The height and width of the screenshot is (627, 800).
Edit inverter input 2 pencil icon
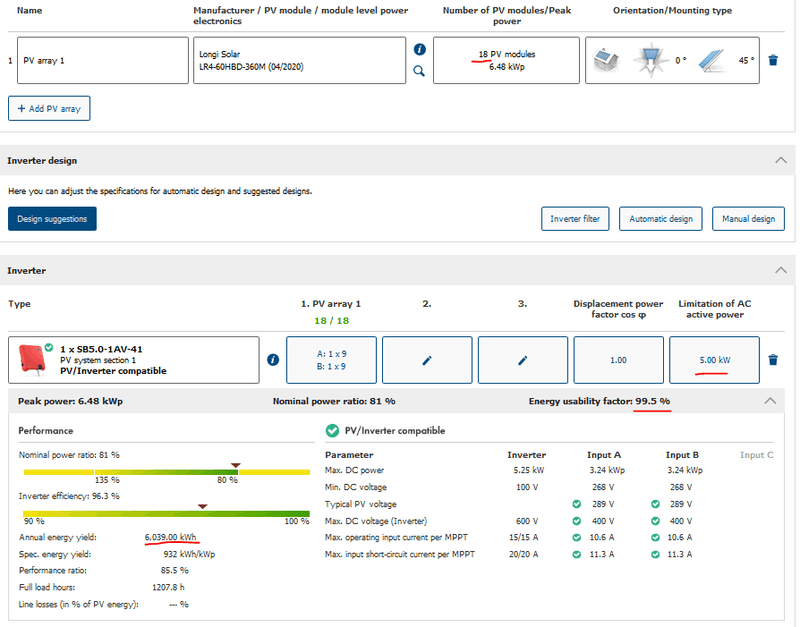(427, 360)
